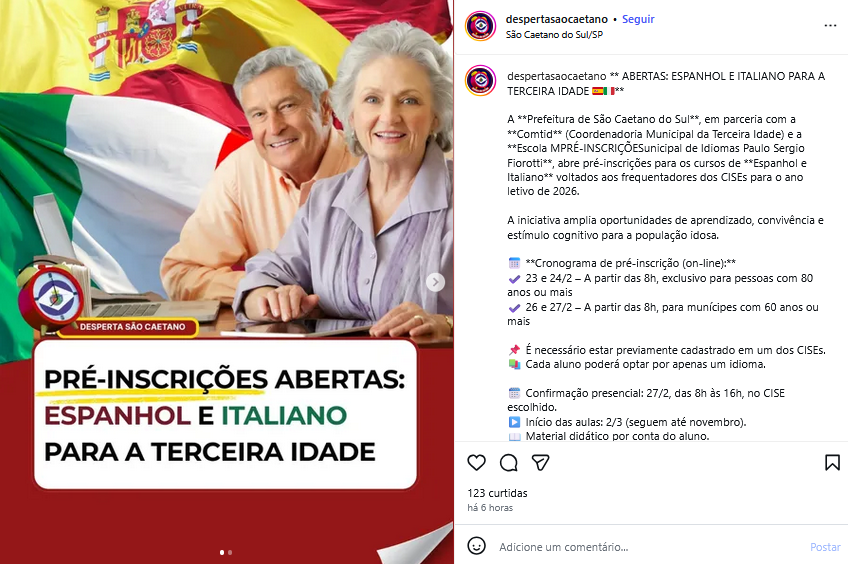Open the three-dot more options menu
This screenshot has height=564, width=848.
point(830,26)
